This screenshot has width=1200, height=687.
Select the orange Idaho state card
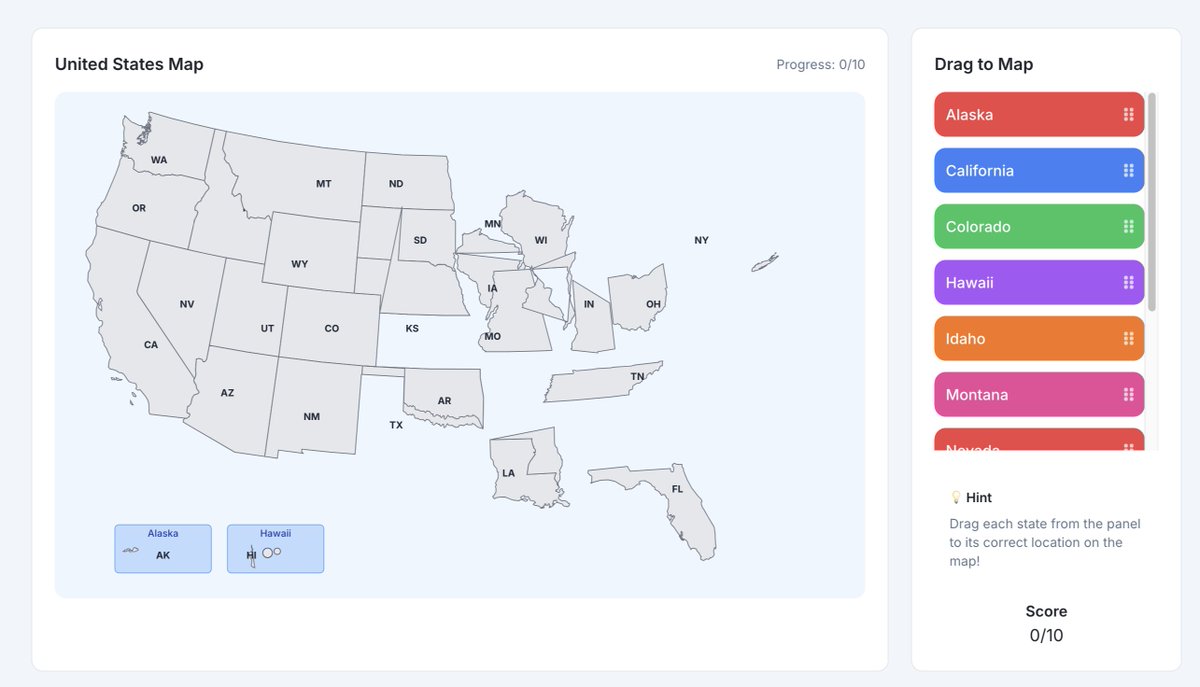pos(1039,339)
